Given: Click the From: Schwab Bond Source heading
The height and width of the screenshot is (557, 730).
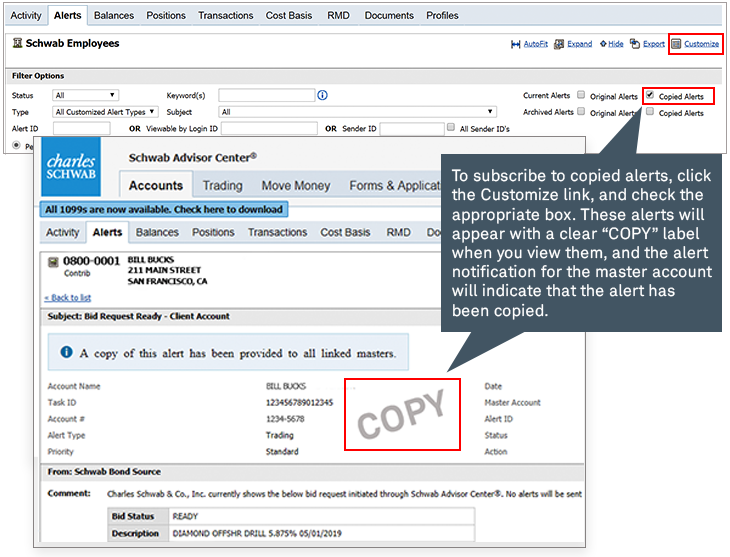Looking at the screenshot, I should click(104, 472).
